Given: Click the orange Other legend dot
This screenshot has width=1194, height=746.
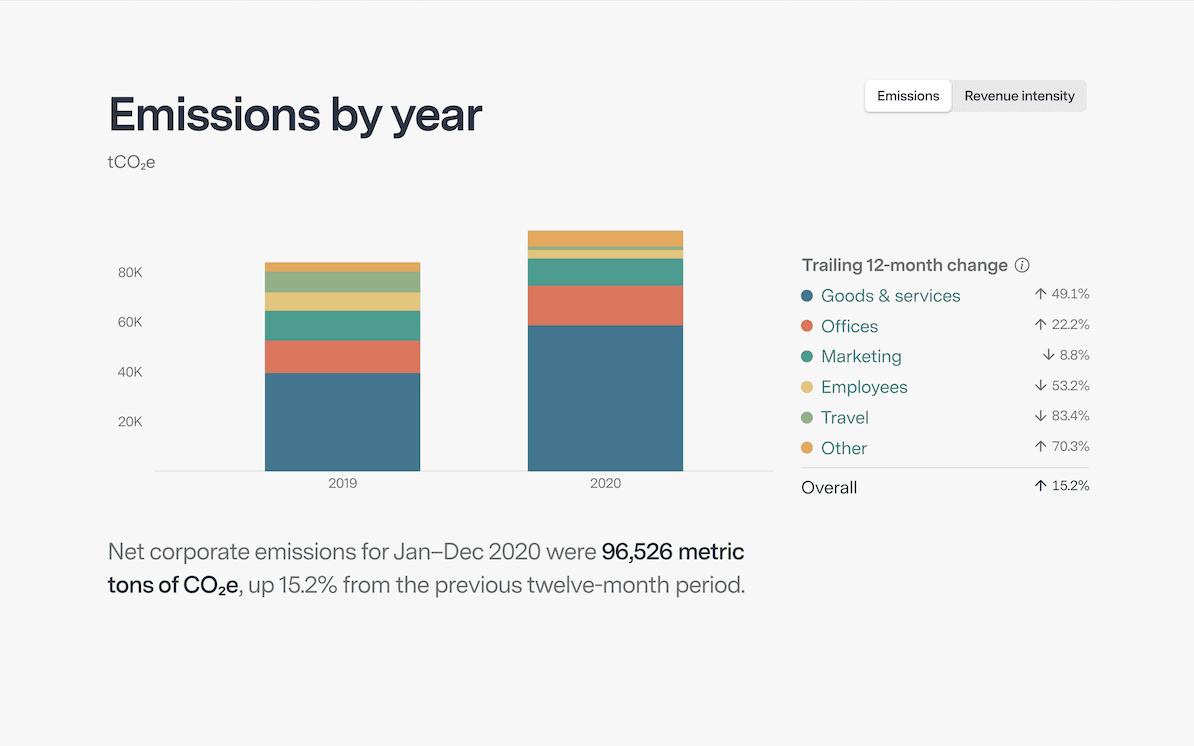Looking at the screenshot, I should [x=807, y=448].
